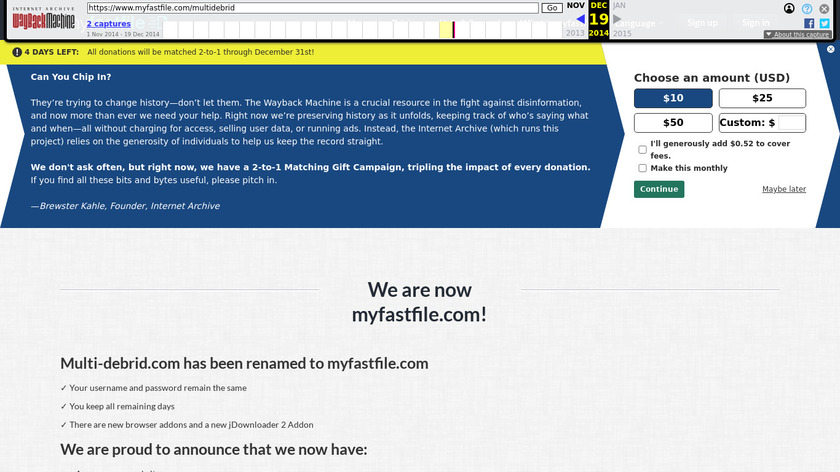
Task: Share this capture on Twitter
Action: pos(824,23)
